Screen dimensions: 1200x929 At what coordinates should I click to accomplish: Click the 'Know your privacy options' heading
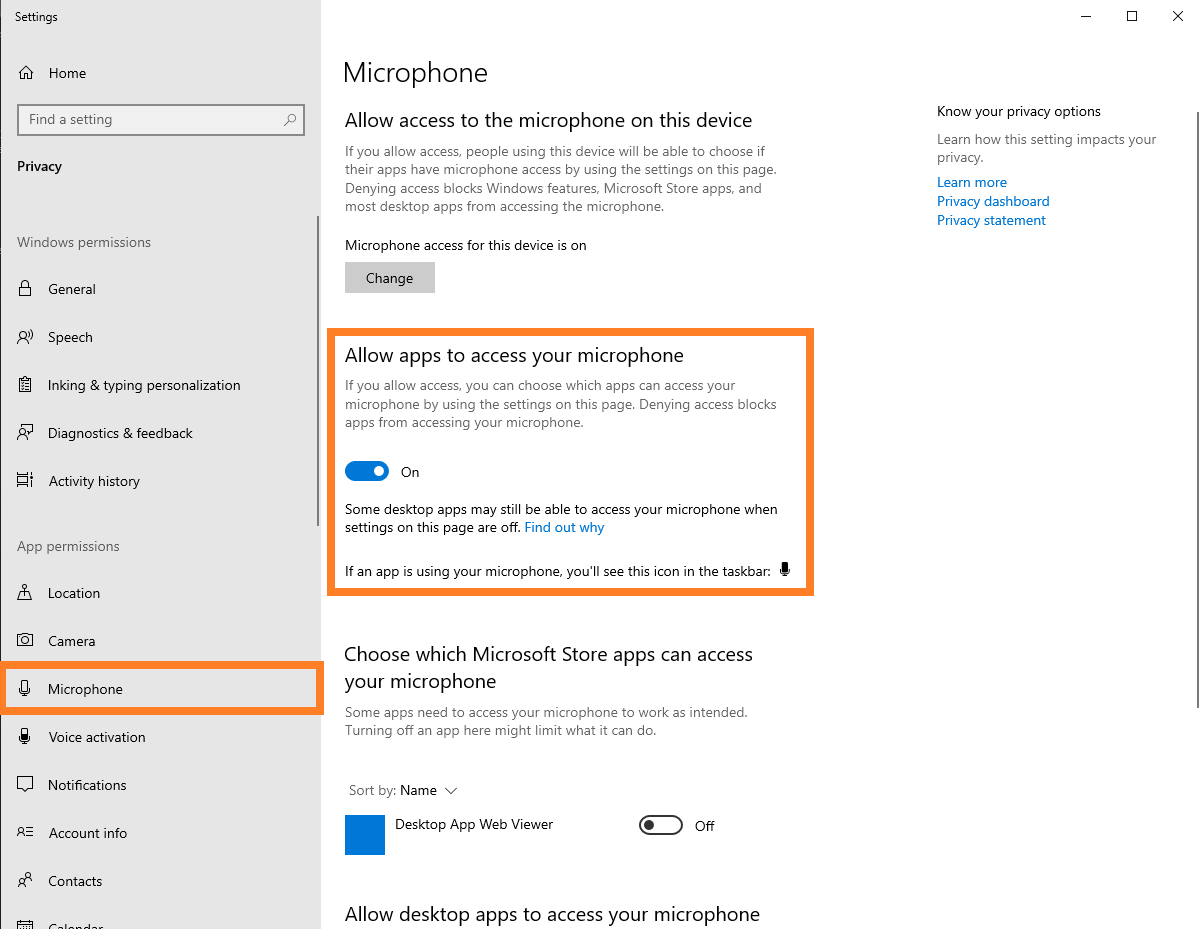pyautogui.click(x=1019, y=111)
